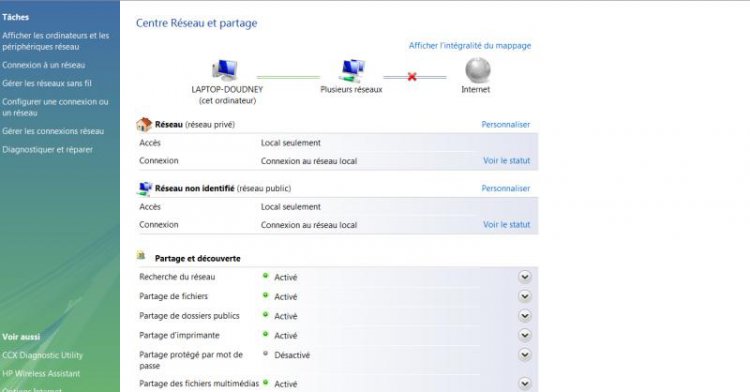Open Connexion à un réseau task
The width and height of the screenshot is (750, 392).
44,65
